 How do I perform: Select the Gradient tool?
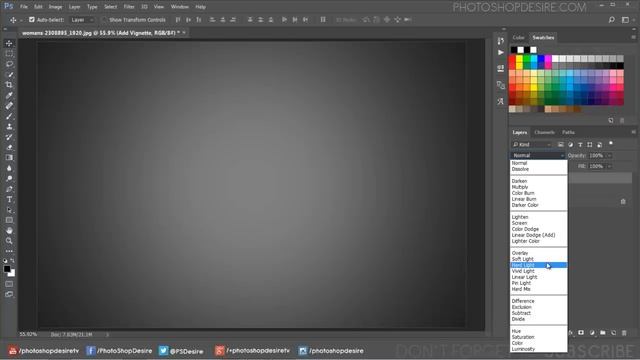pyautogui.click(x=9, y=158)
